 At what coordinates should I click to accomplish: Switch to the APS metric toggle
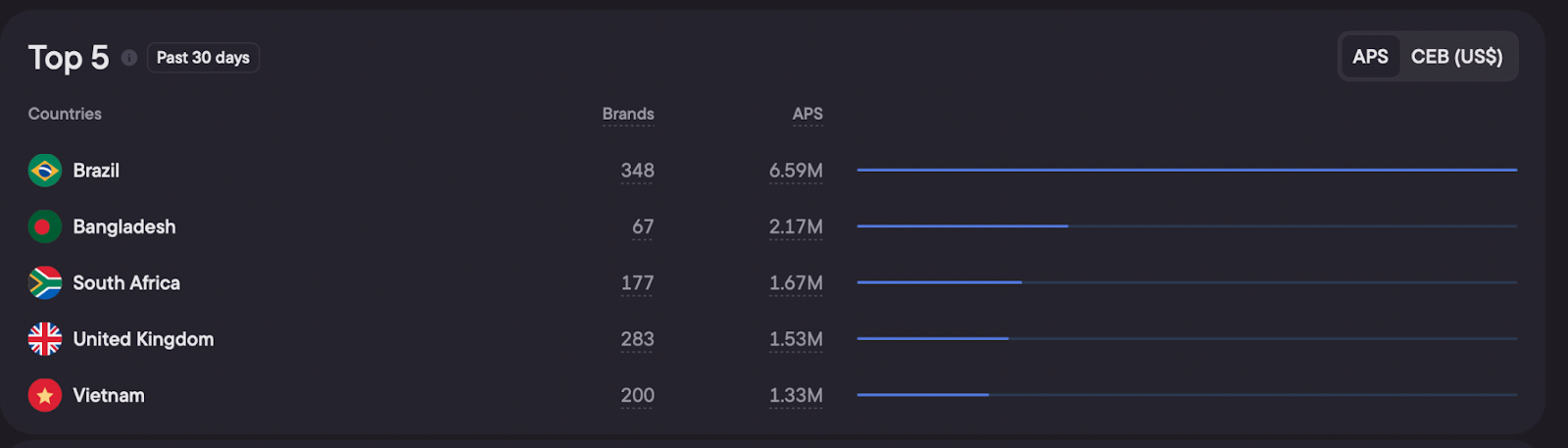pos(1369,57)
